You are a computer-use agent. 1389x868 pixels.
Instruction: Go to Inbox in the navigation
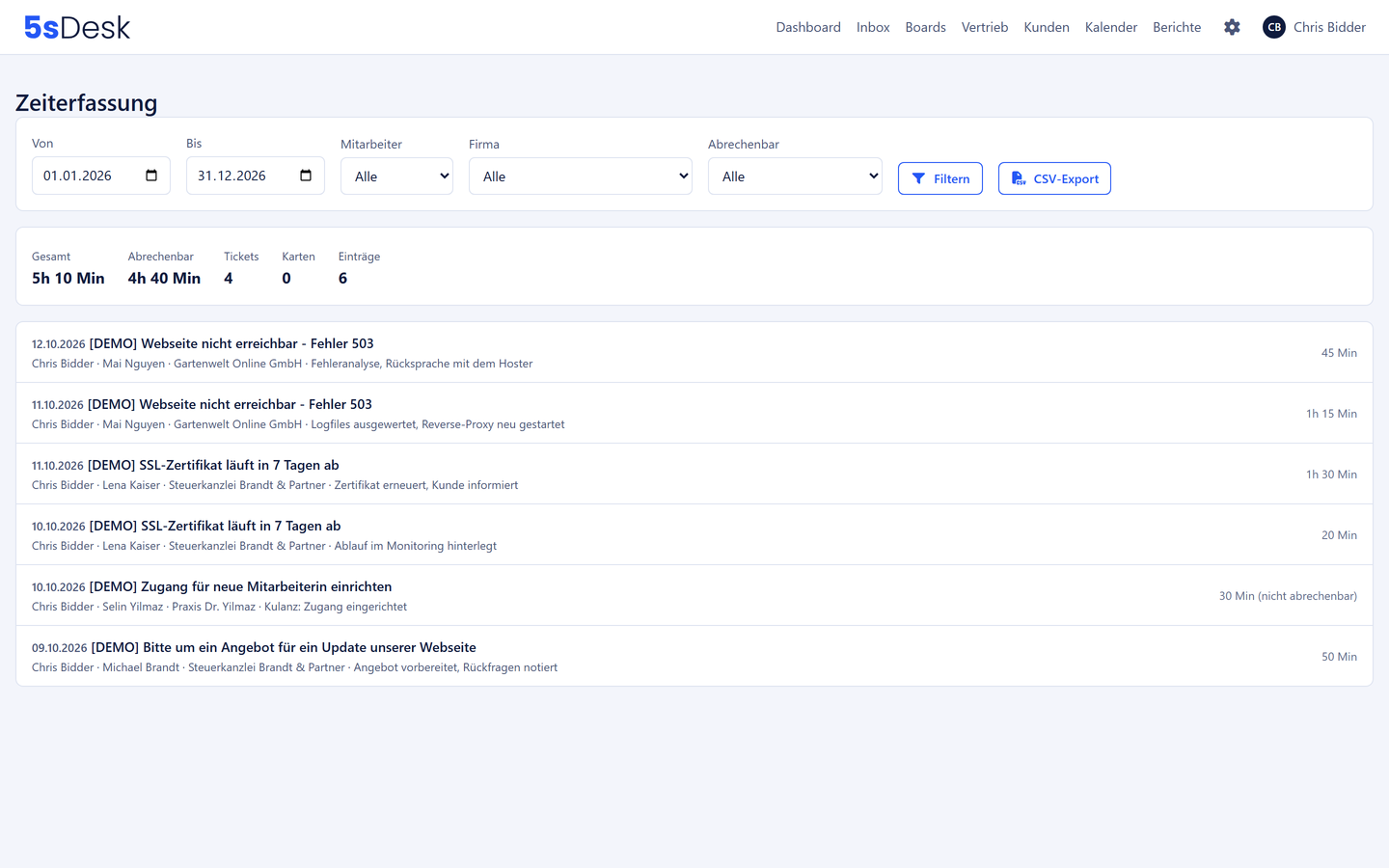point(873,27)
